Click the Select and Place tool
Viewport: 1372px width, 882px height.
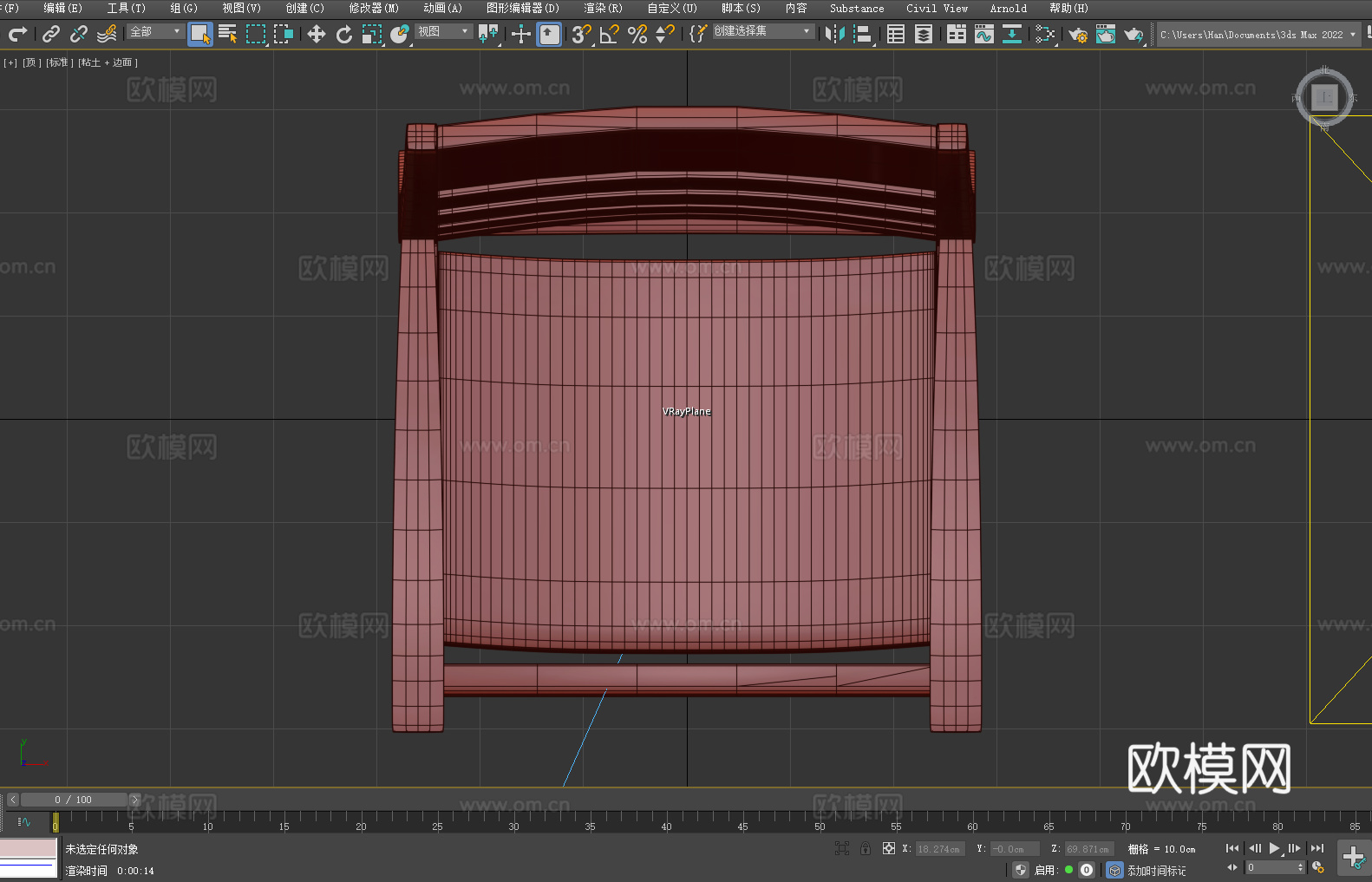400,34
